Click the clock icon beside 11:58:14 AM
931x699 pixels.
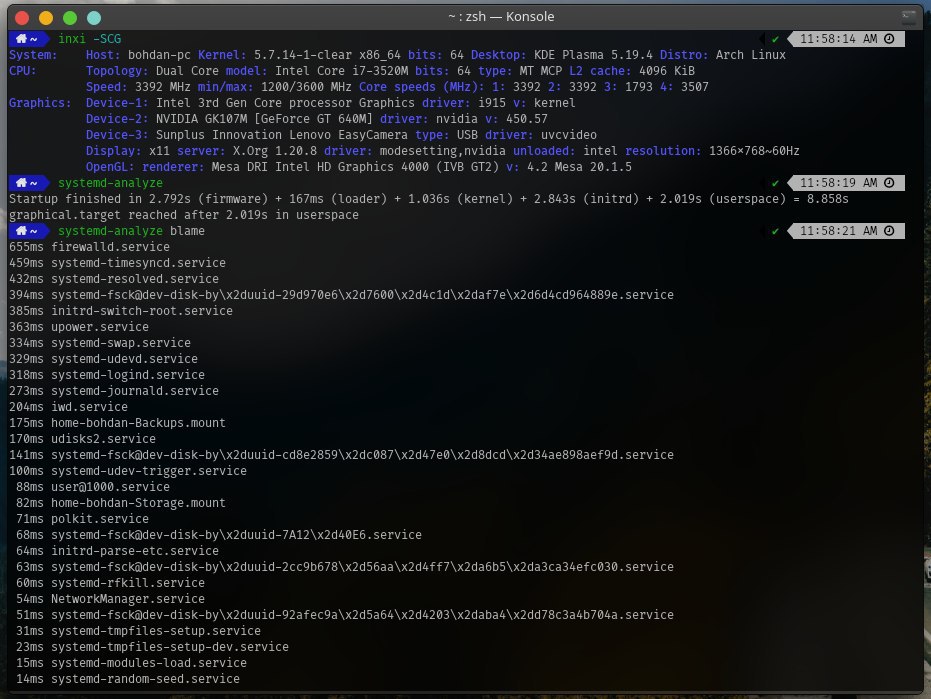tap(889, 39)
